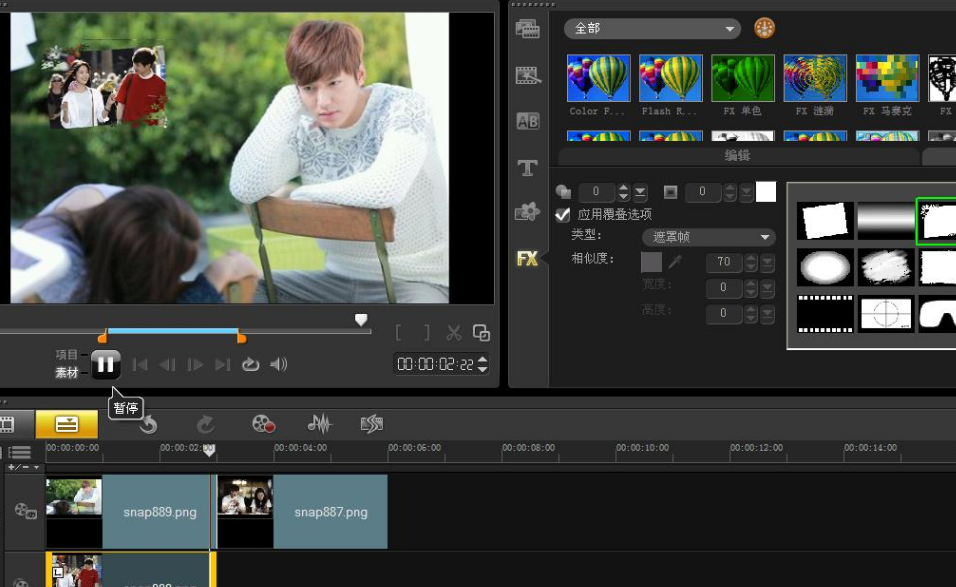Screen dimensions: 956x587
Task: Select the FX 单色 green balloon filter
Action: coord(742,78)
